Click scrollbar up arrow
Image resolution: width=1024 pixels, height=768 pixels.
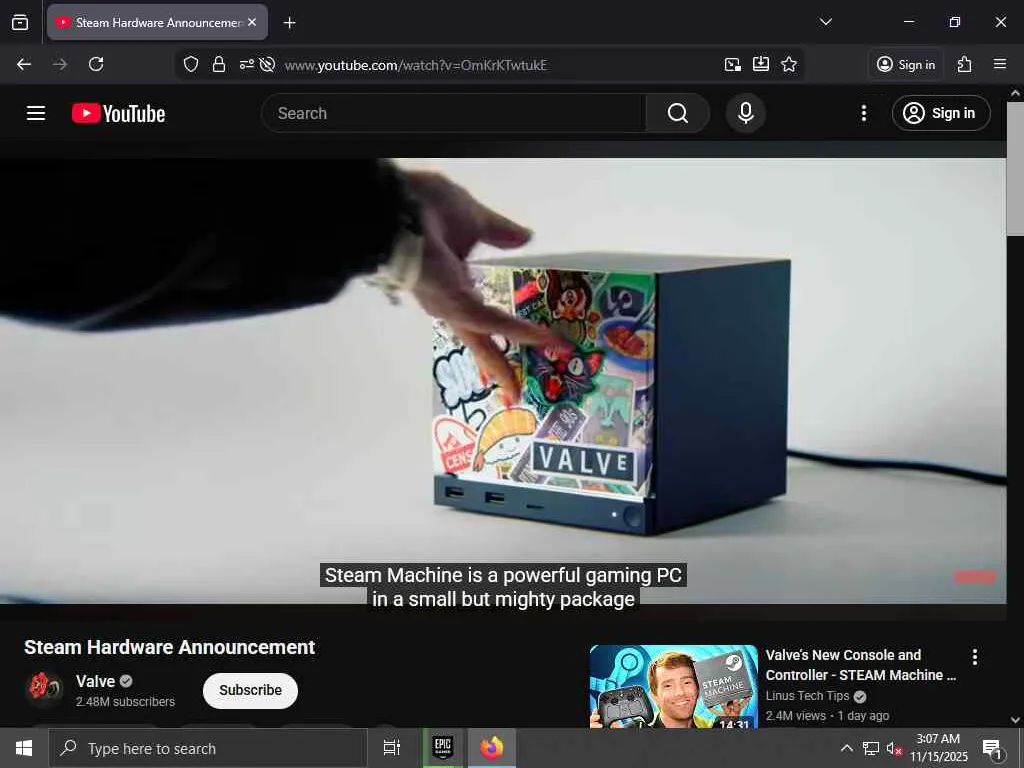pos(1015,93)
